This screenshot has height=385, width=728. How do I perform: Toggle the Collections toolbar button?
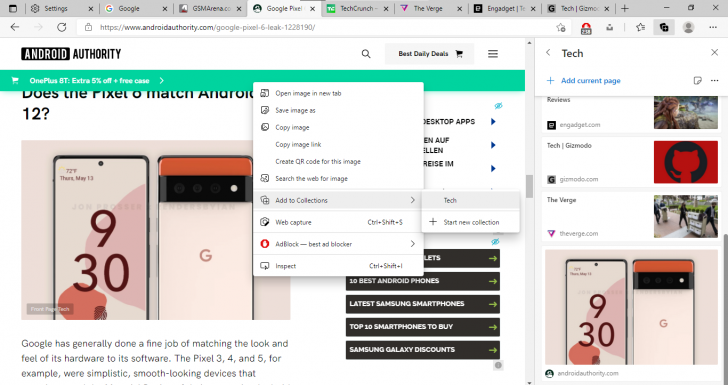[664, 27]
